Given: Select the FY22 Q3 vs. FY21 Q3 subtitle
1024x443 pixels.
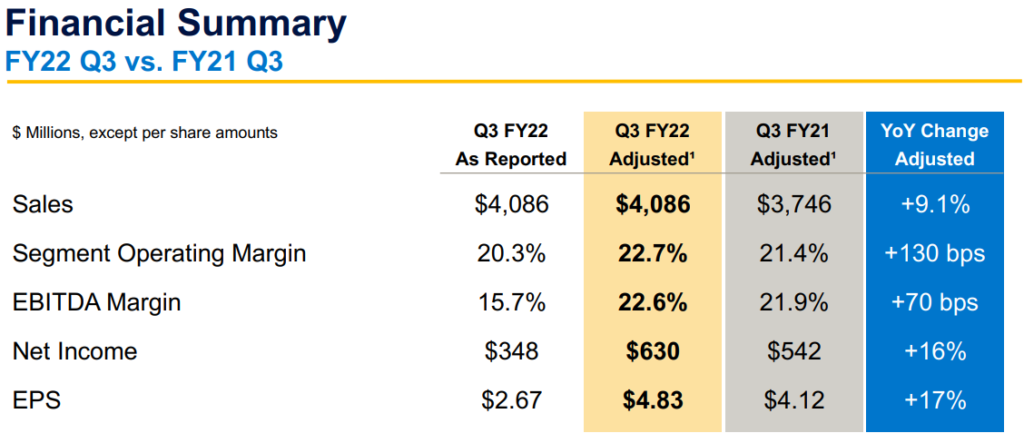Looking at the screenshot, I should point(144,61).
